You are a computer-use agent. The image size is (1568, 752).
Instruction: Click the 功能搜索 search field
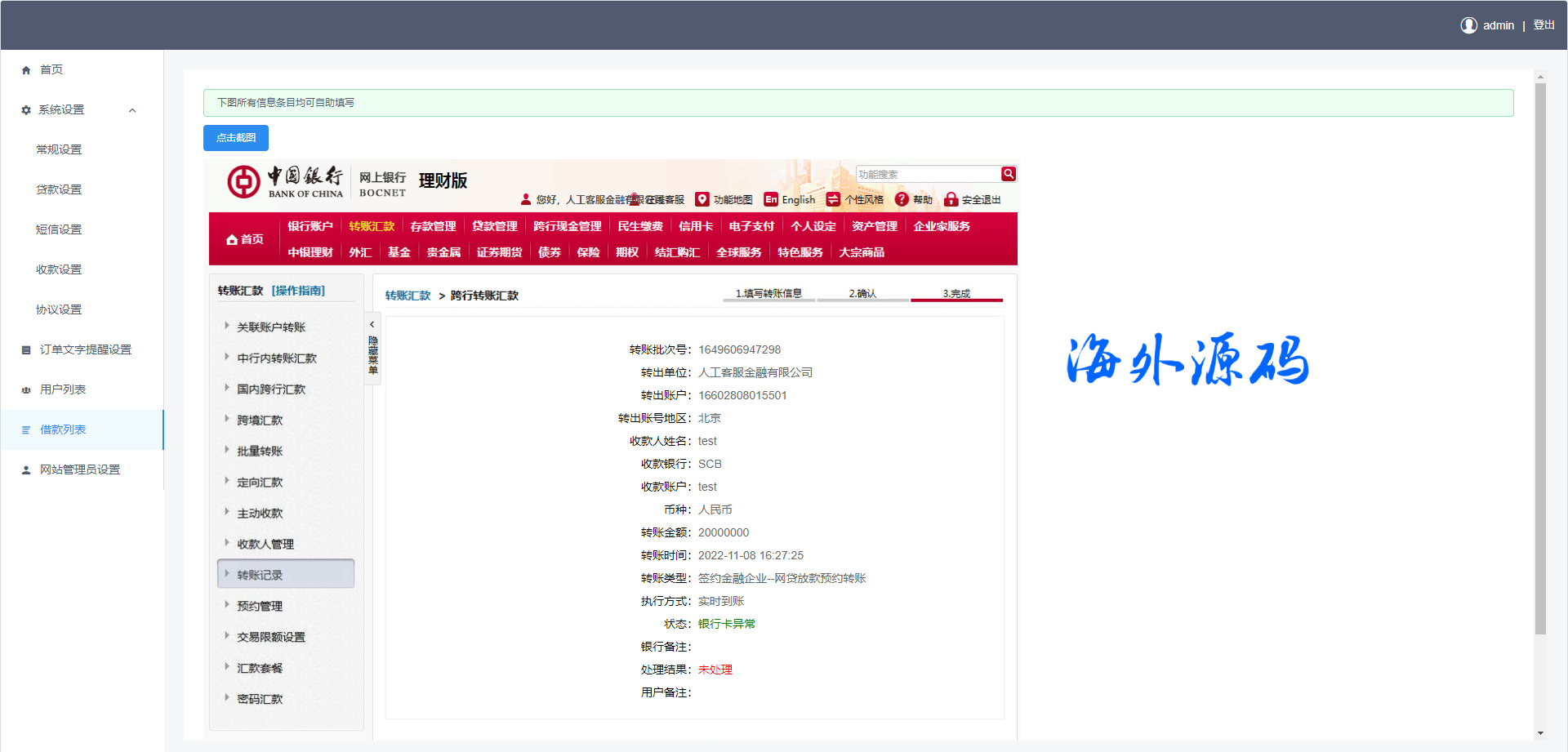[928, 175]
